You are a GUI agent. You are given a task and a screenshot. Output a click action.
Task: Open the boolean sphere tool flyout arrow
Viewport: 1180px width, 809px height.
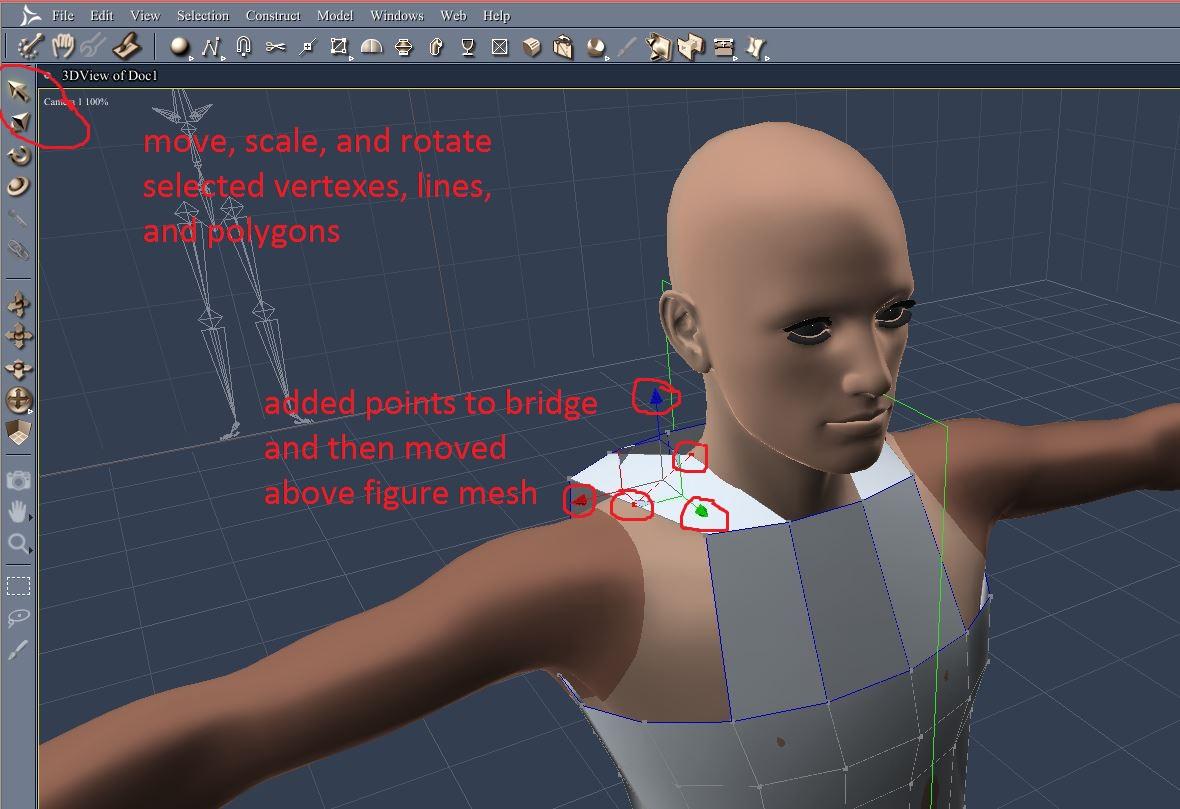(607, 57)
